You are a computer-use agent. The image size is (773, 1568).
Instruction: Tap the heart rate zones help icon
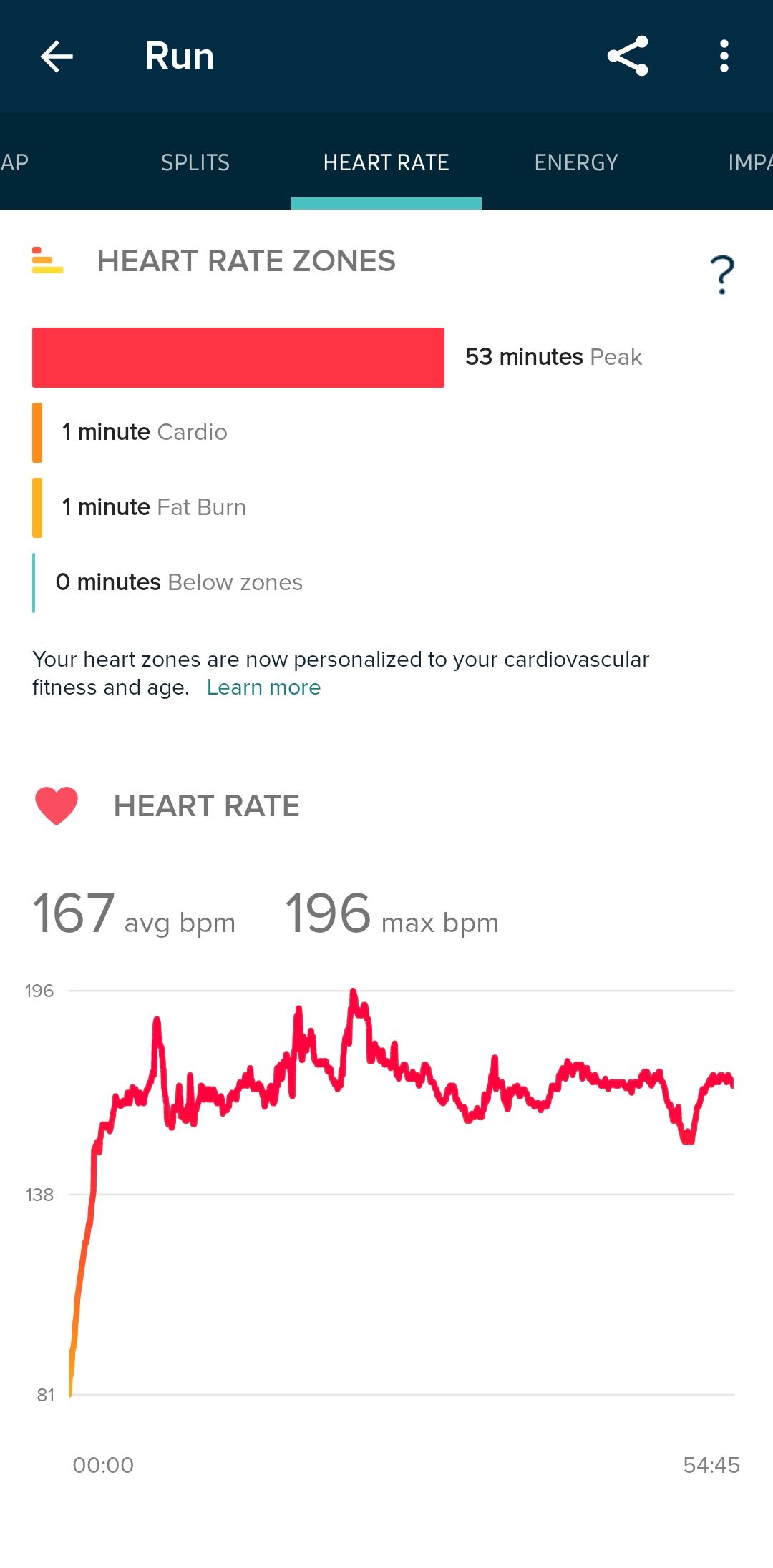point(722,275)
